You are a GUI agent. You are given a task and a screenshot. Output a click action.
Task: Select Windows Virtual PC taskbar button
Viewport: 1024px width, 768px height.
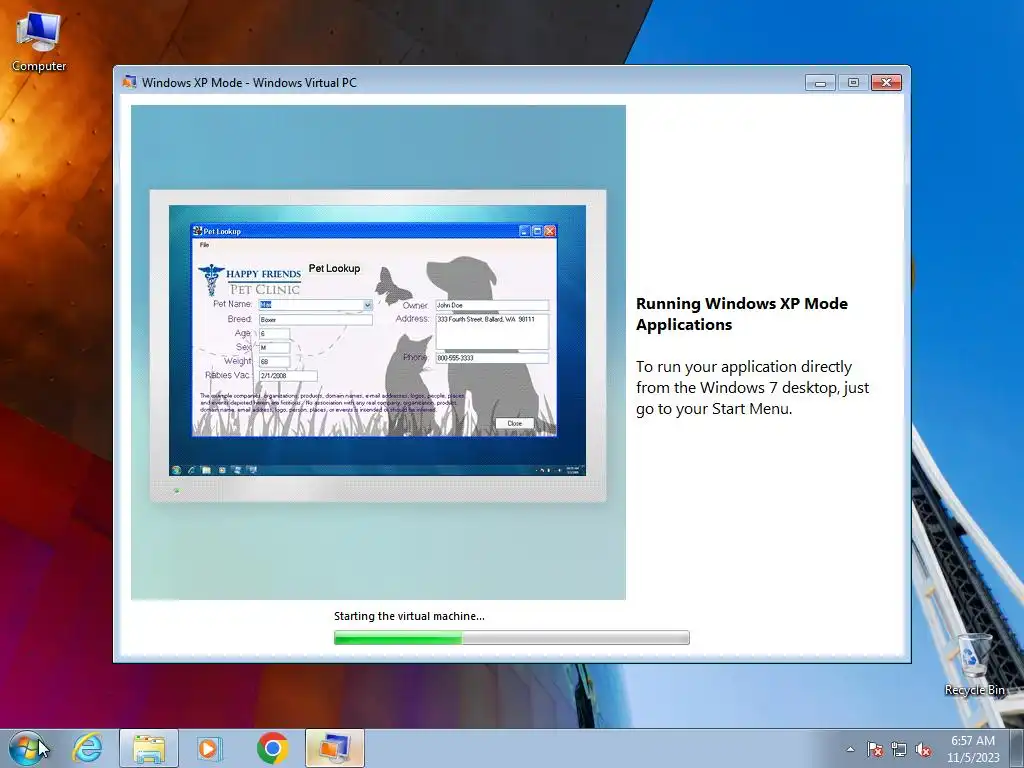(x=334, y=748)
